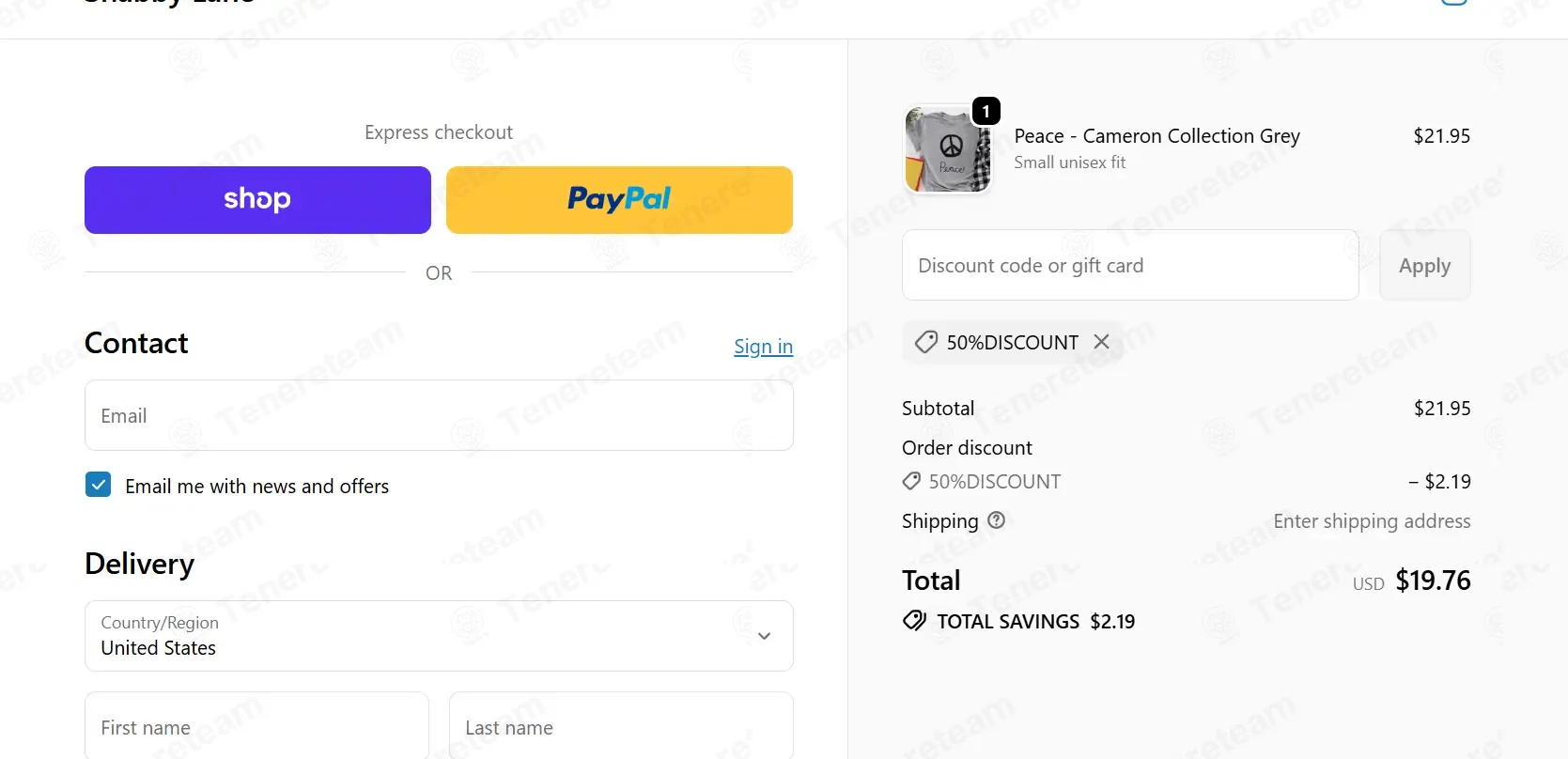Remove the 50%DISCOUNT code with the X
This screenshot has height=759, width=1568.
(1101, 342)
